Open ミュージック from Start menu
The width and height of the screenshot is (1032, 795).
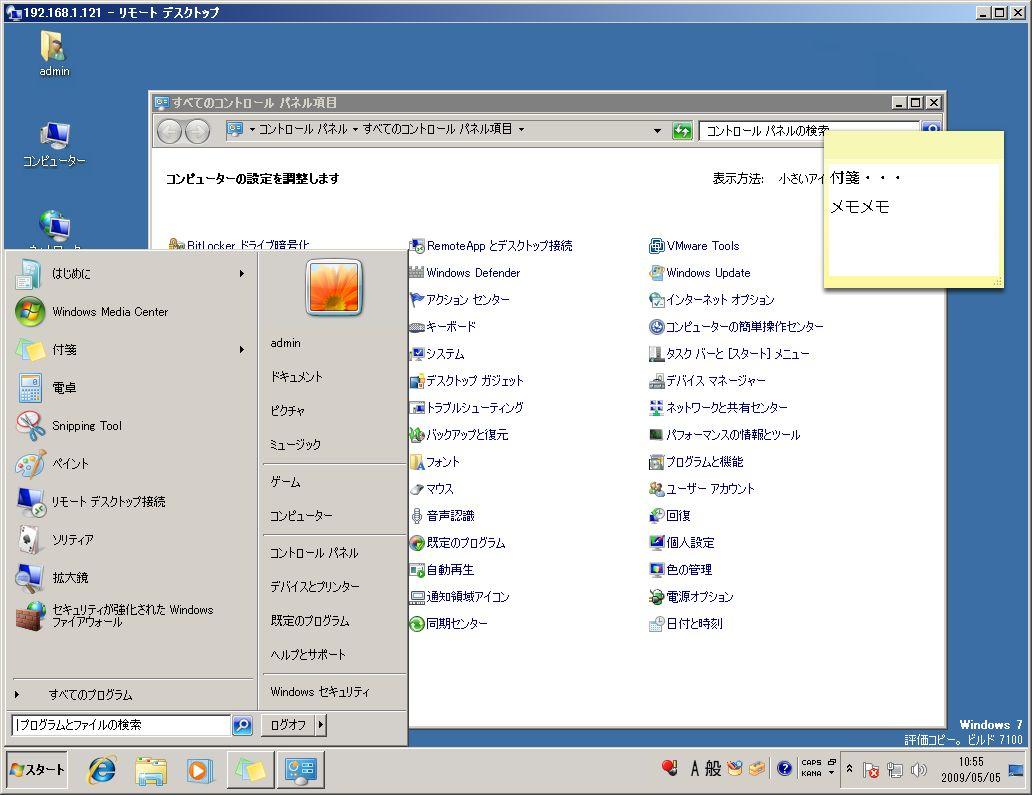click(x=296, y=444)
